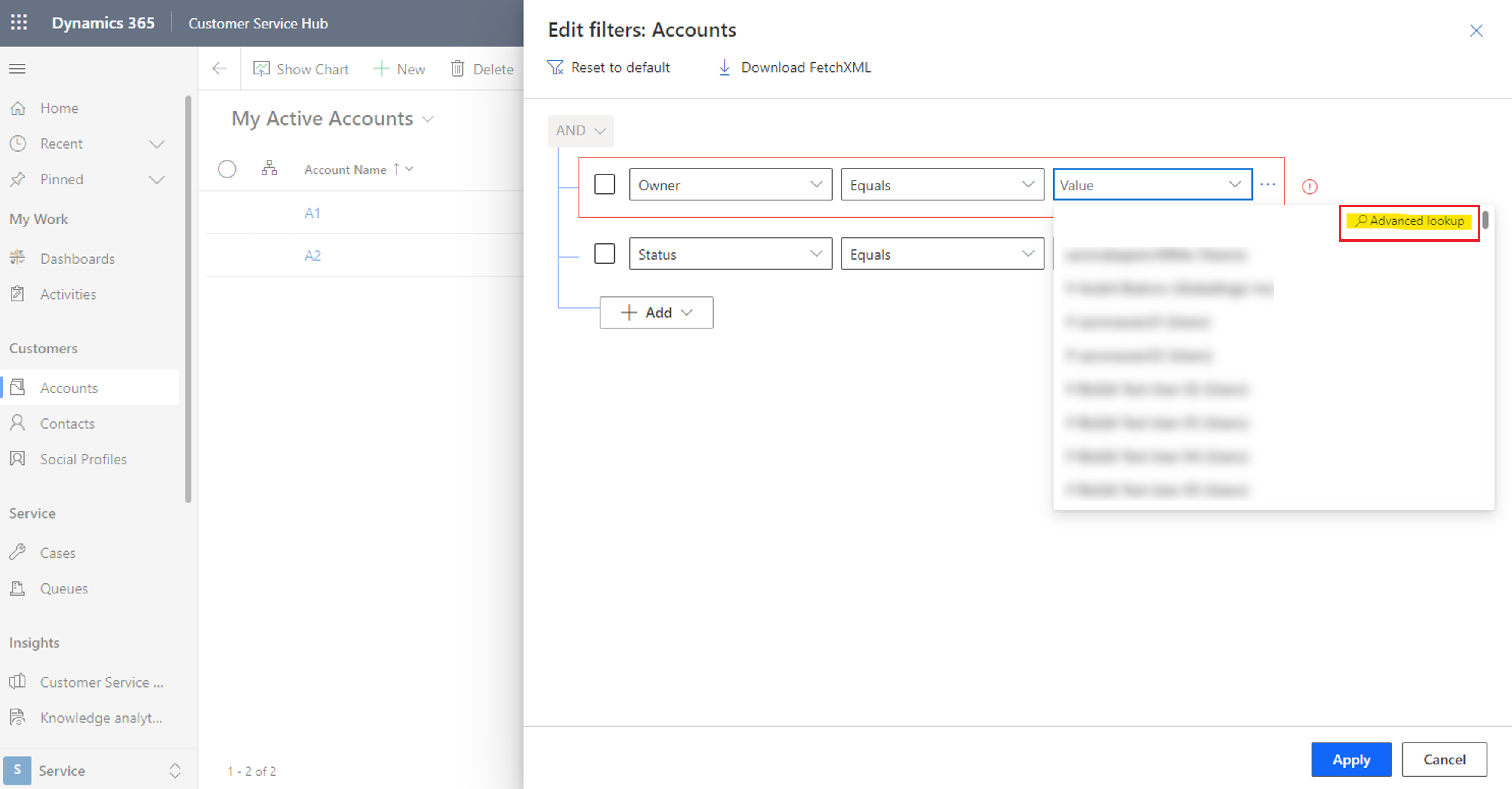
Task: Click the Advanced lookup icon
Action: [1410, 220]
